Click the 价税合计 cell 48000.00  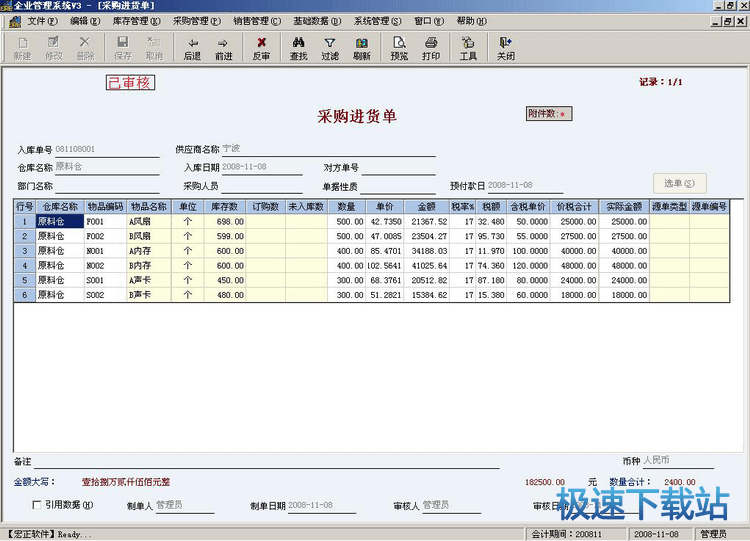coord(574,265)
